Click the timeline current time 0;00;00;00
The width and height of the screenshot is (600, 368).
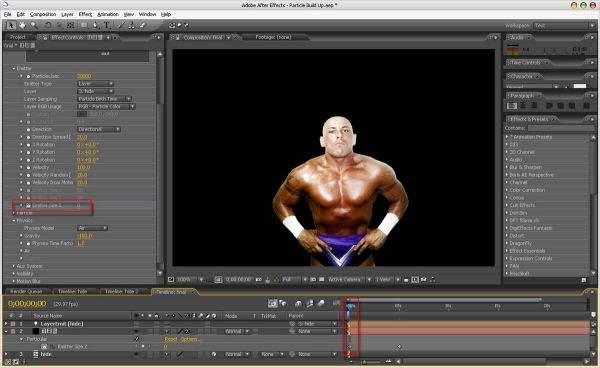point(27,304)
